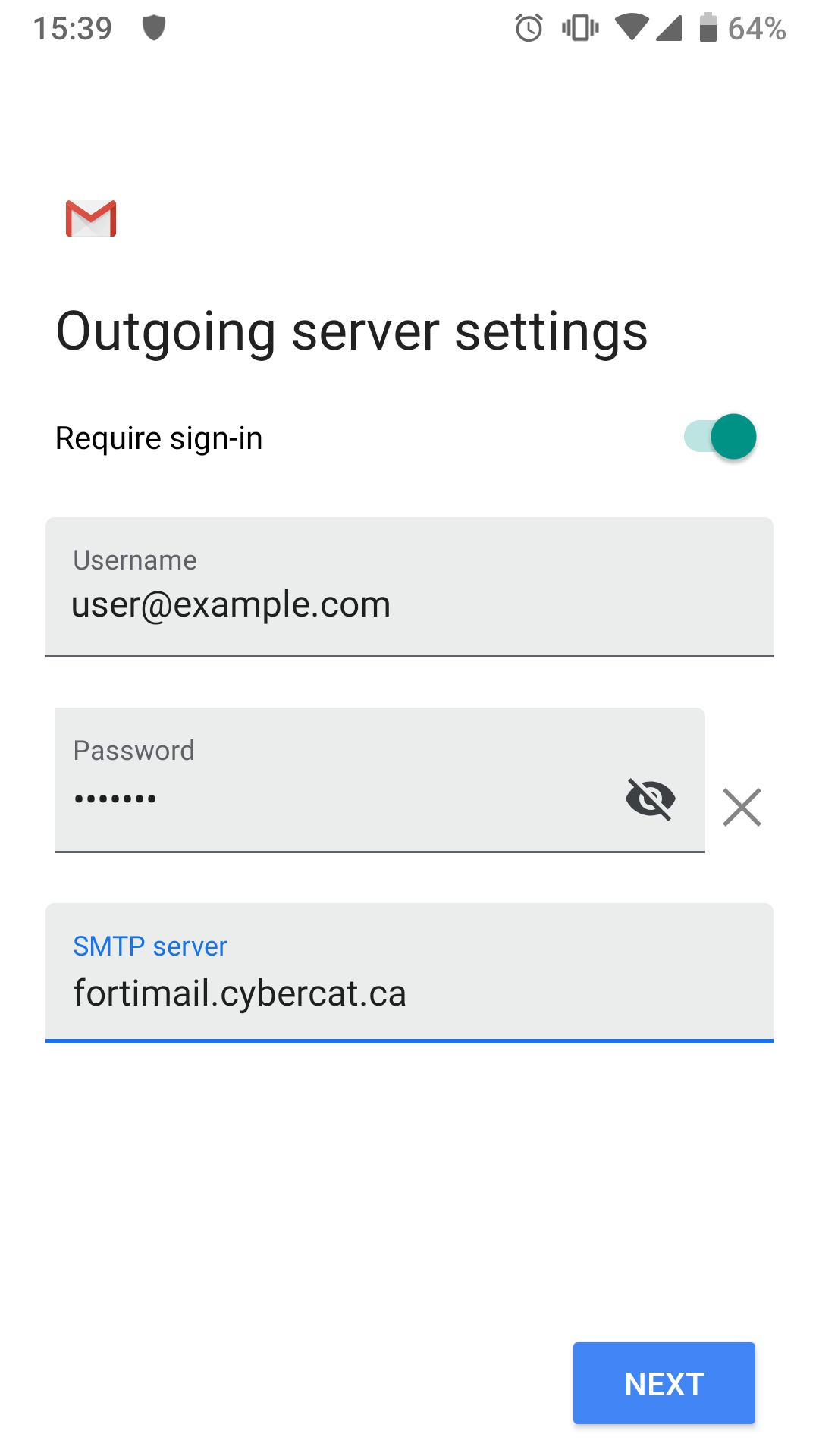Viewport: 819px width, 1456px height.
Task: Show password using the eye icon
Action: click(650, 799)
